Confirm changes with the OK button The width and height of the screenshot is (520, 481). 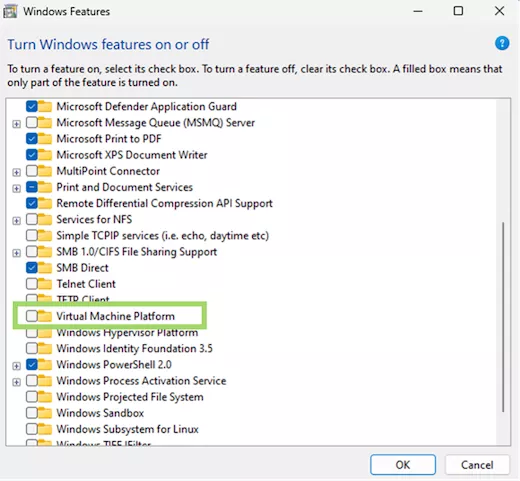403,465
